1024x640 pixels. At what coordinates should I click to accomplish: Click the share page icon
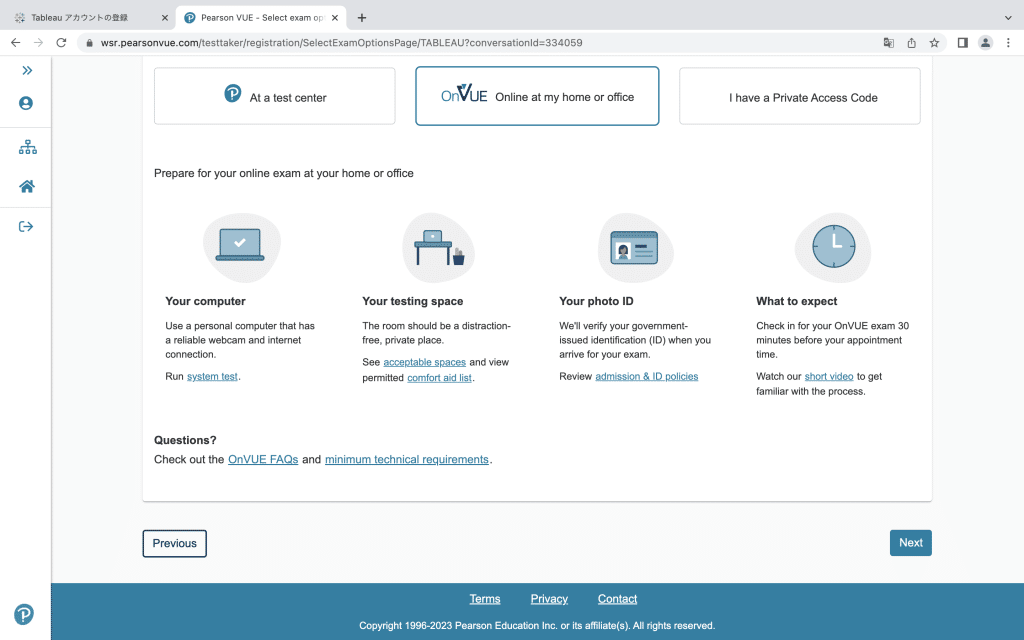coord(912,42)
